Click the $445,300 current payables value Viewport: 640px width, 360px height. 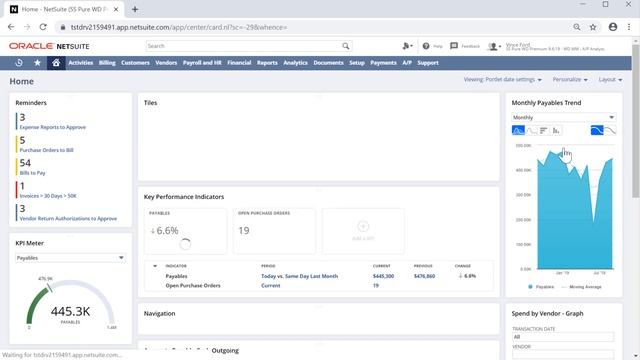pos(383,276)
